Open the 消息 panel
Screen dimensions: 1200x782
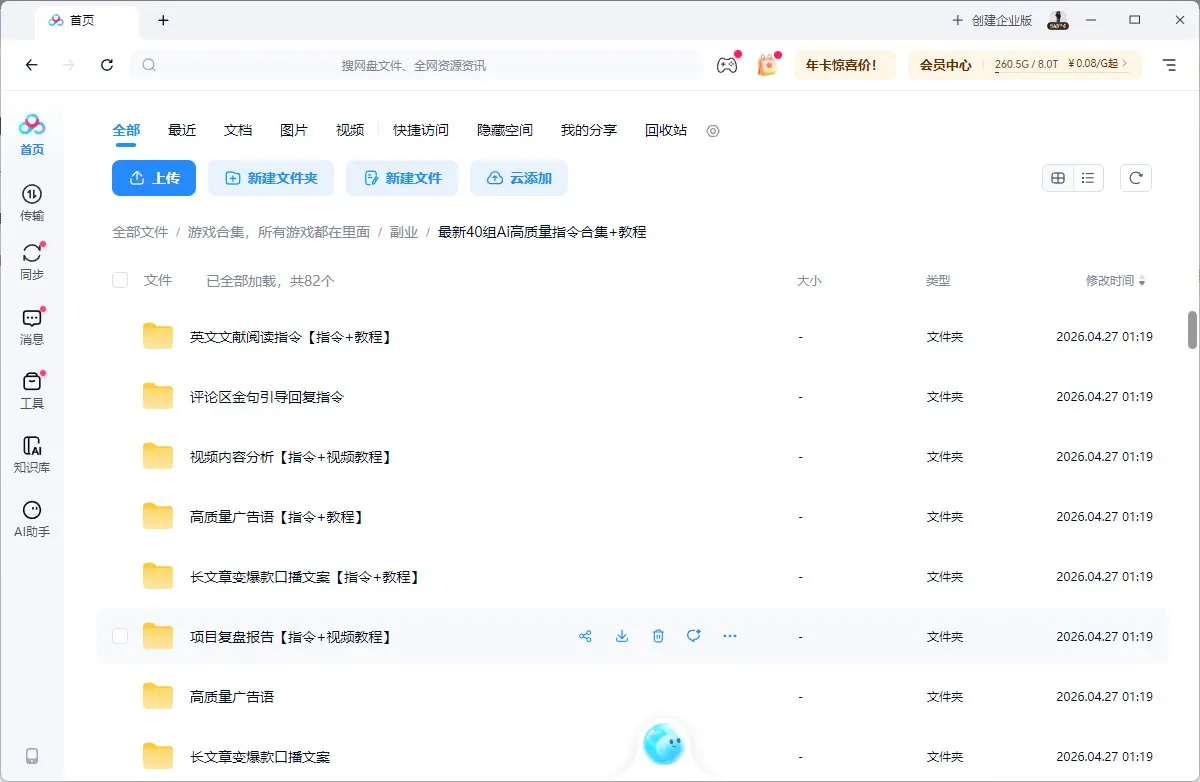tap(31, 327)
